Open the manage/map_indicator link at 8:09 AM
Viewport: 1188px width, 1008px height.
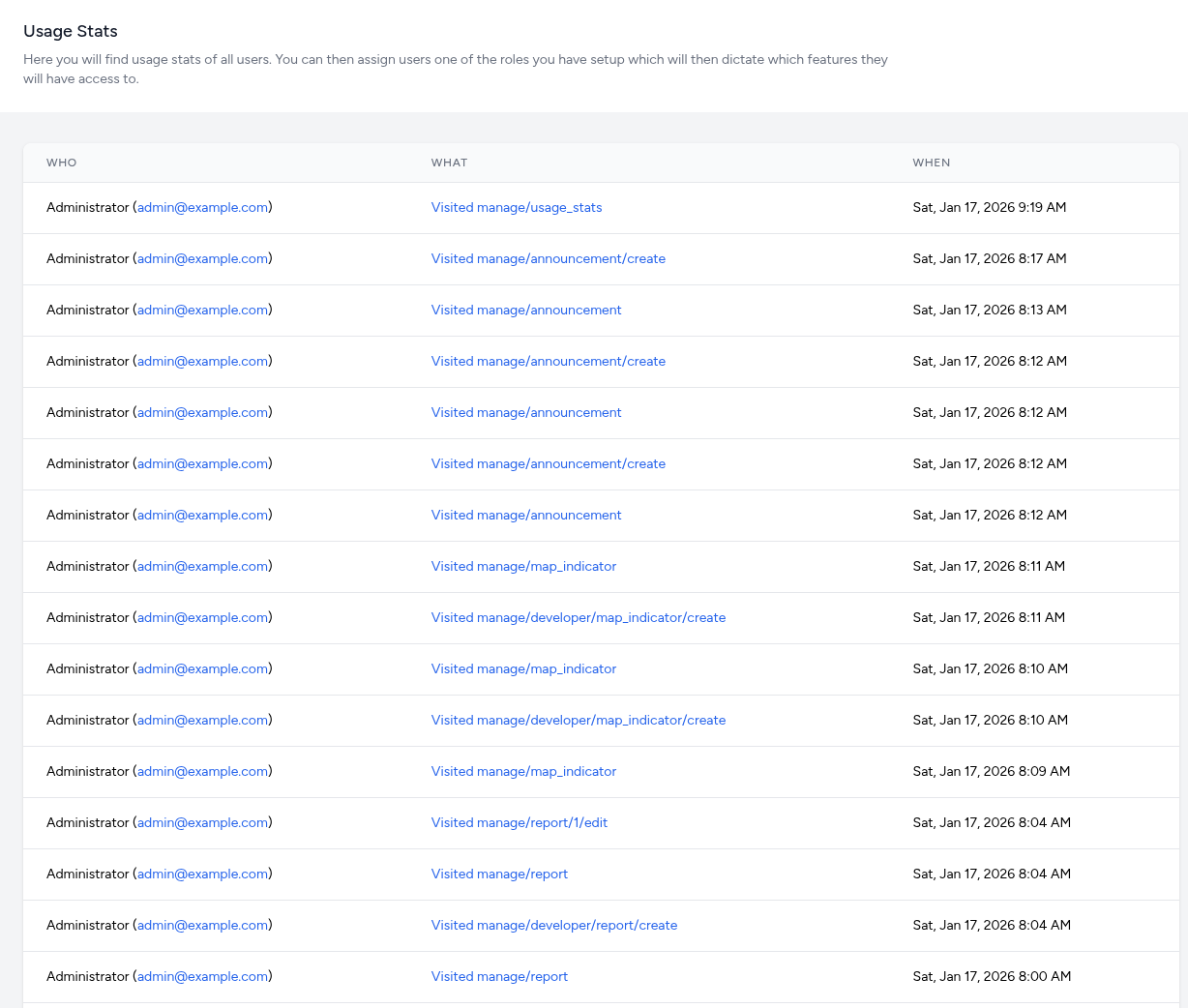coord(523,771)
